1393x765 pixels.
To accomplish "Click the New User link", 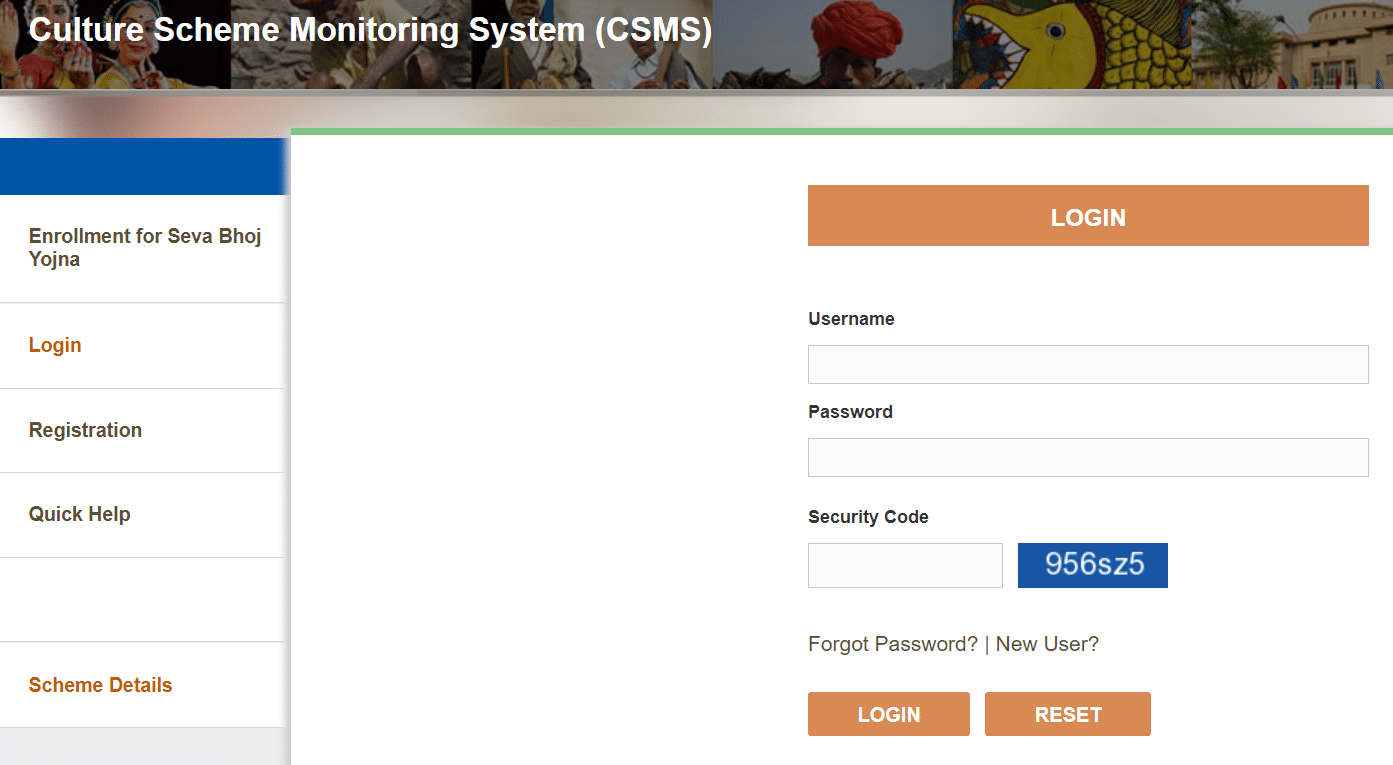I will (1047, 644).
